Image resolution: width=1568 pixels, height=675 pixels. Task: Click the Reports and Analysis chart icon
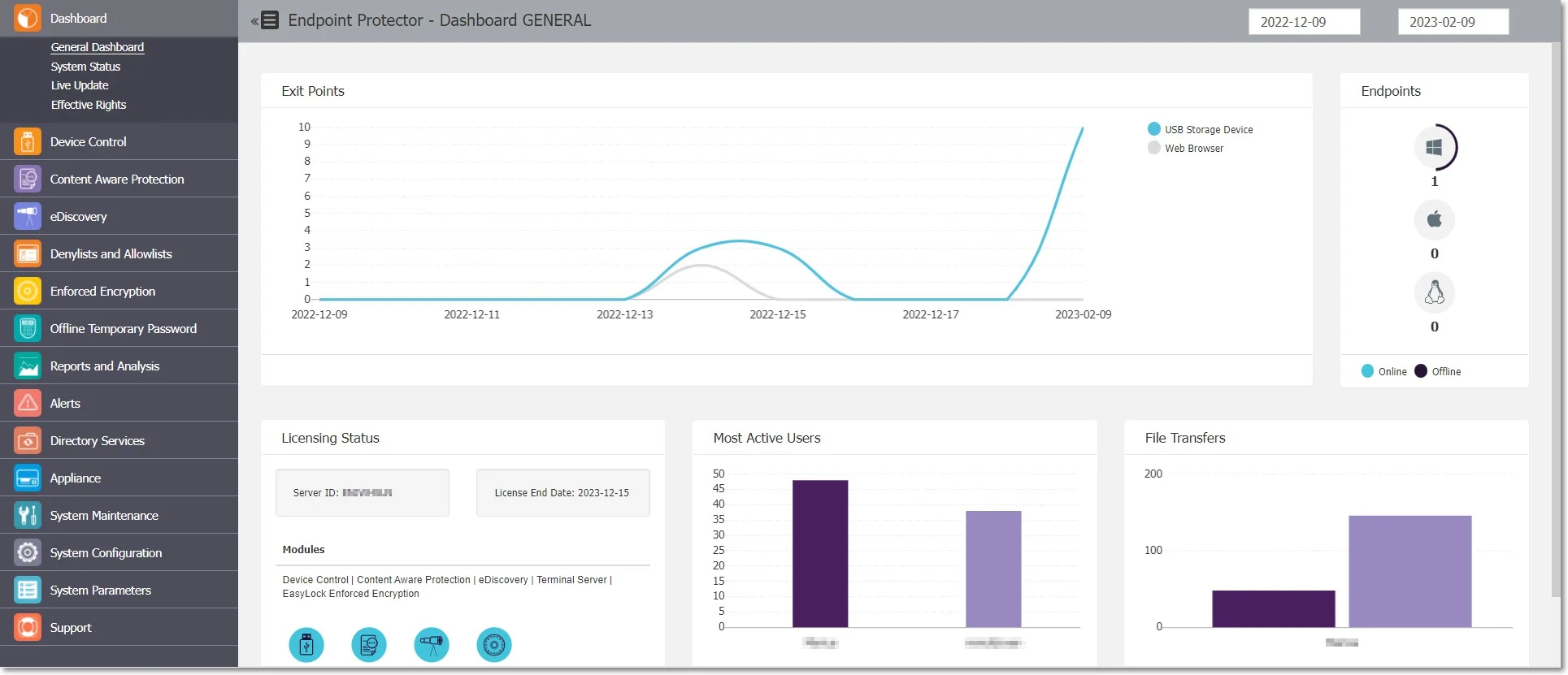28,366
